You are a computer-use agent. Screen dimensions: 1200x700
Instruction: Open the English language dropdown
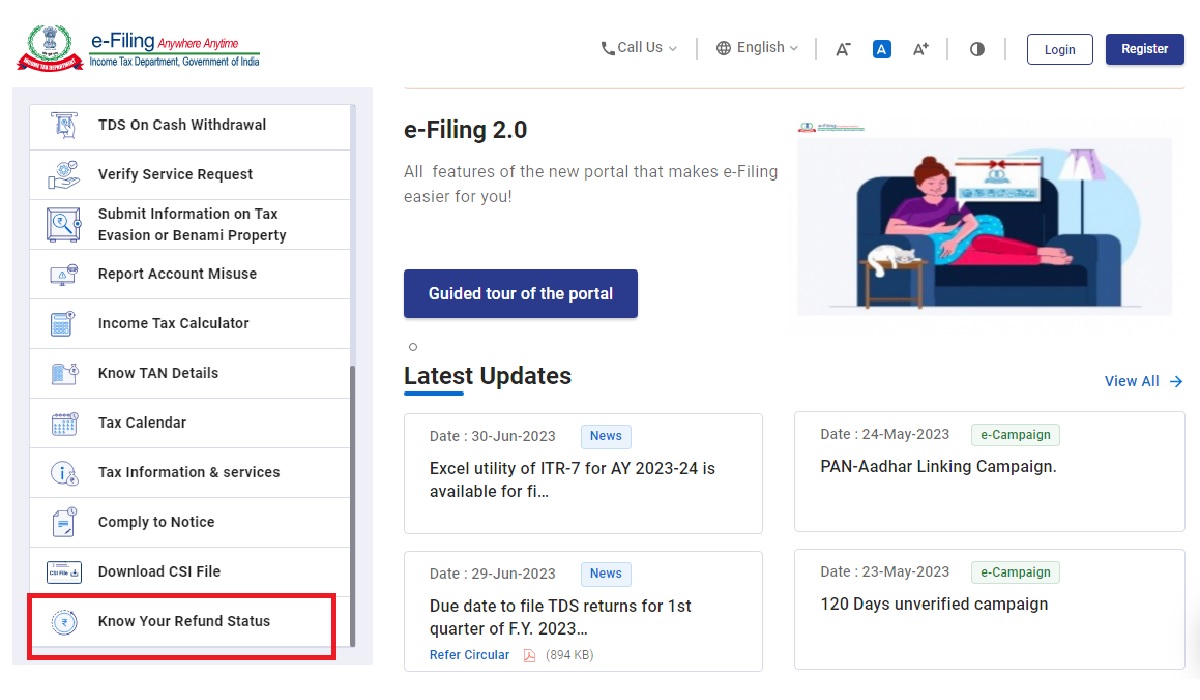coord(757,48)
